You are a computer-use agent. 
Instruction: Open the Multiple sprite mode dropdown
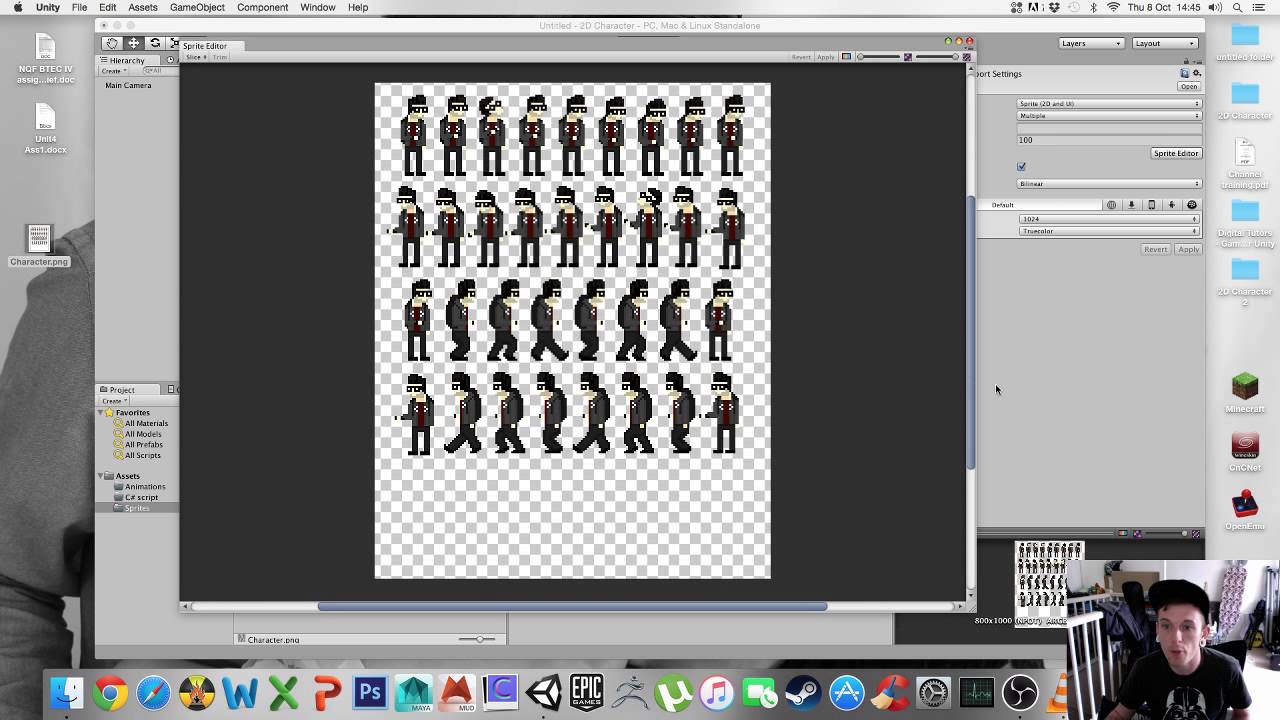[1109, 116]
